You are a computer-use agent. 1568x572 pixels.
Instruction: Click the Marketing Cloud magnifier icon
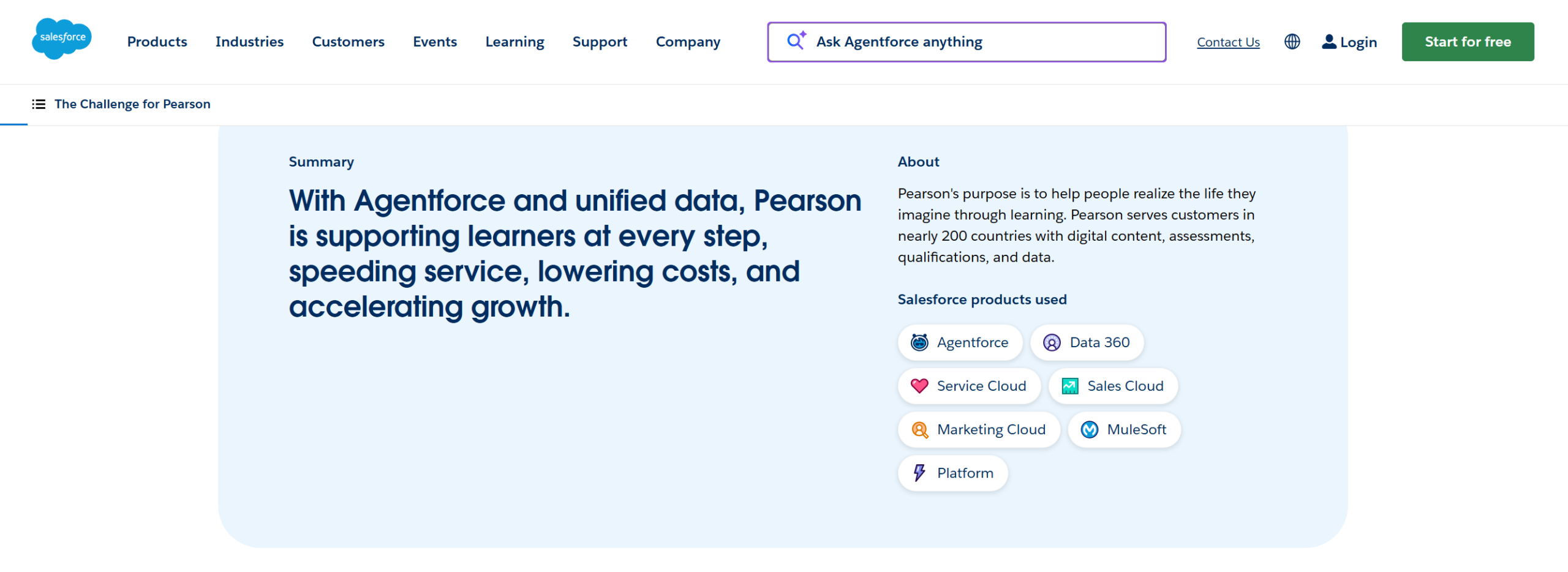pos(919,430)
